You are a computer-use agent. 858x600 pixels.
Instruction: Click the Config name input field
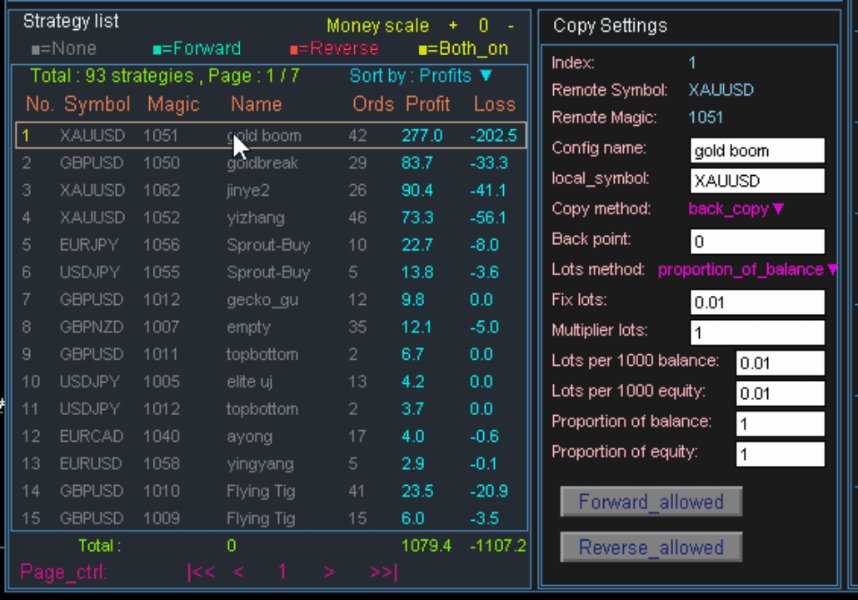(757, 150)
